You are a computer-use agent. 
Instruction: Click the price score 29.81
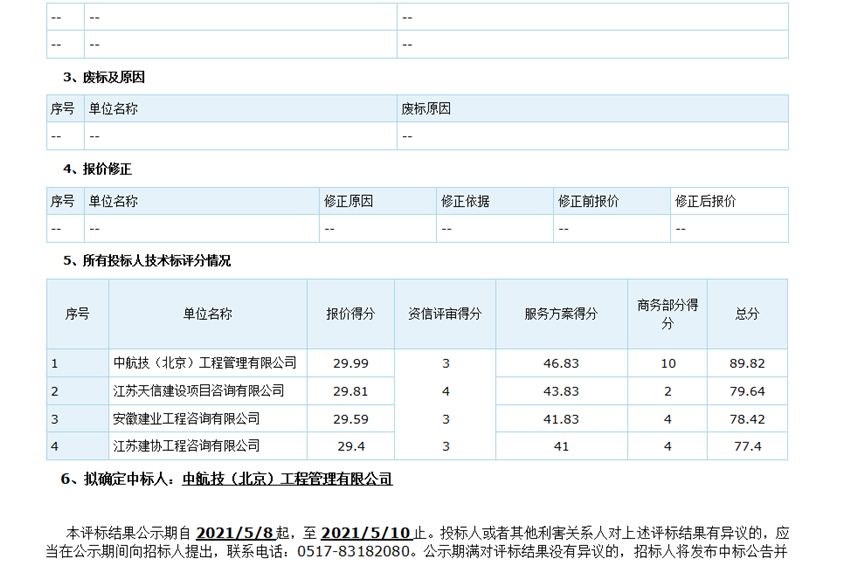[x=351, y=391]
